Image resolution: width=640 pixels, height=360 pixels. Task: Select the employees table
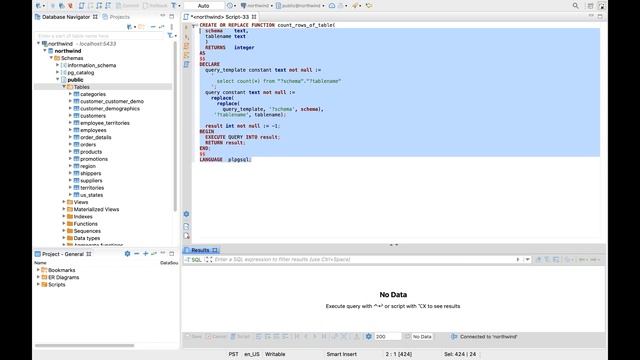(93, 130)
